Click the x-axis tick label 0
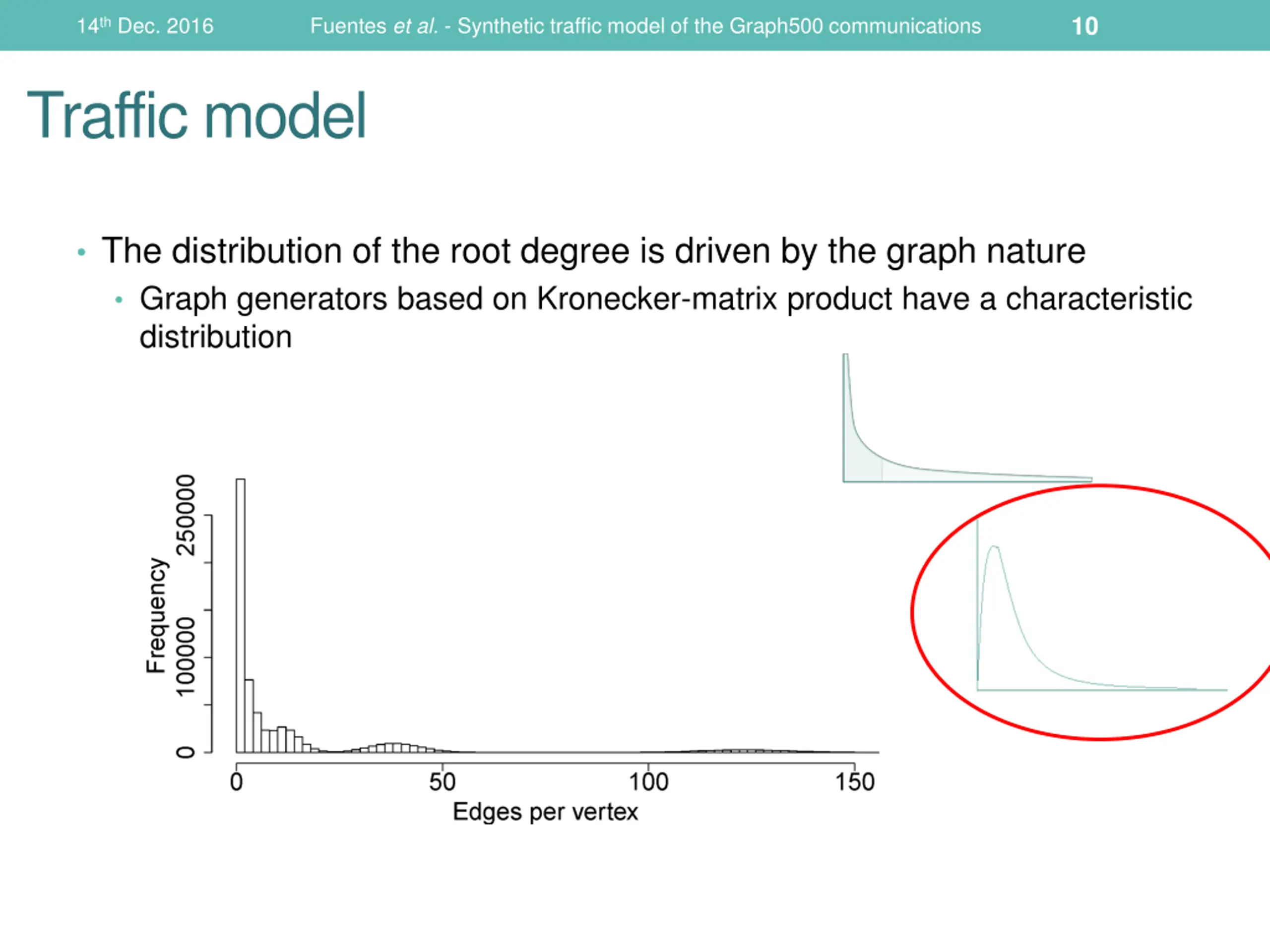 [237, 782]
